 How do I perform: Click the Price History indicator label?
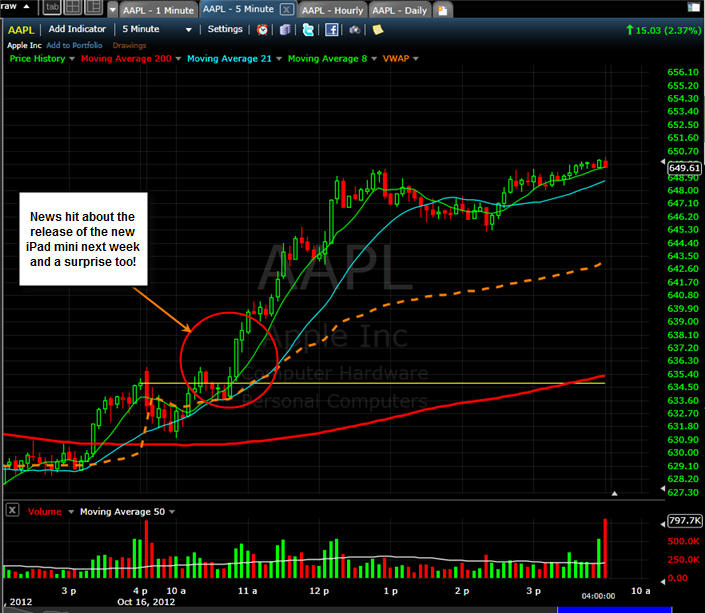(x=37, y=58)
